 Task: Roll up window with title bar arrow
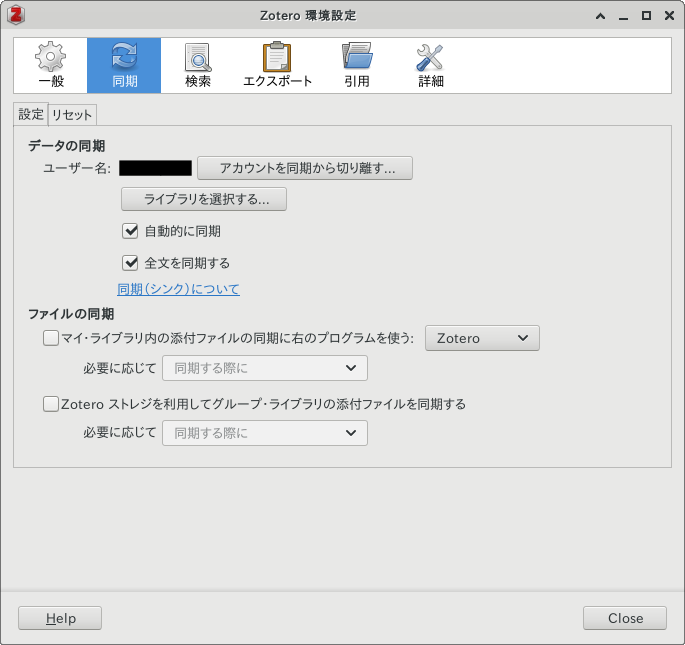click(x=601, y=16)
